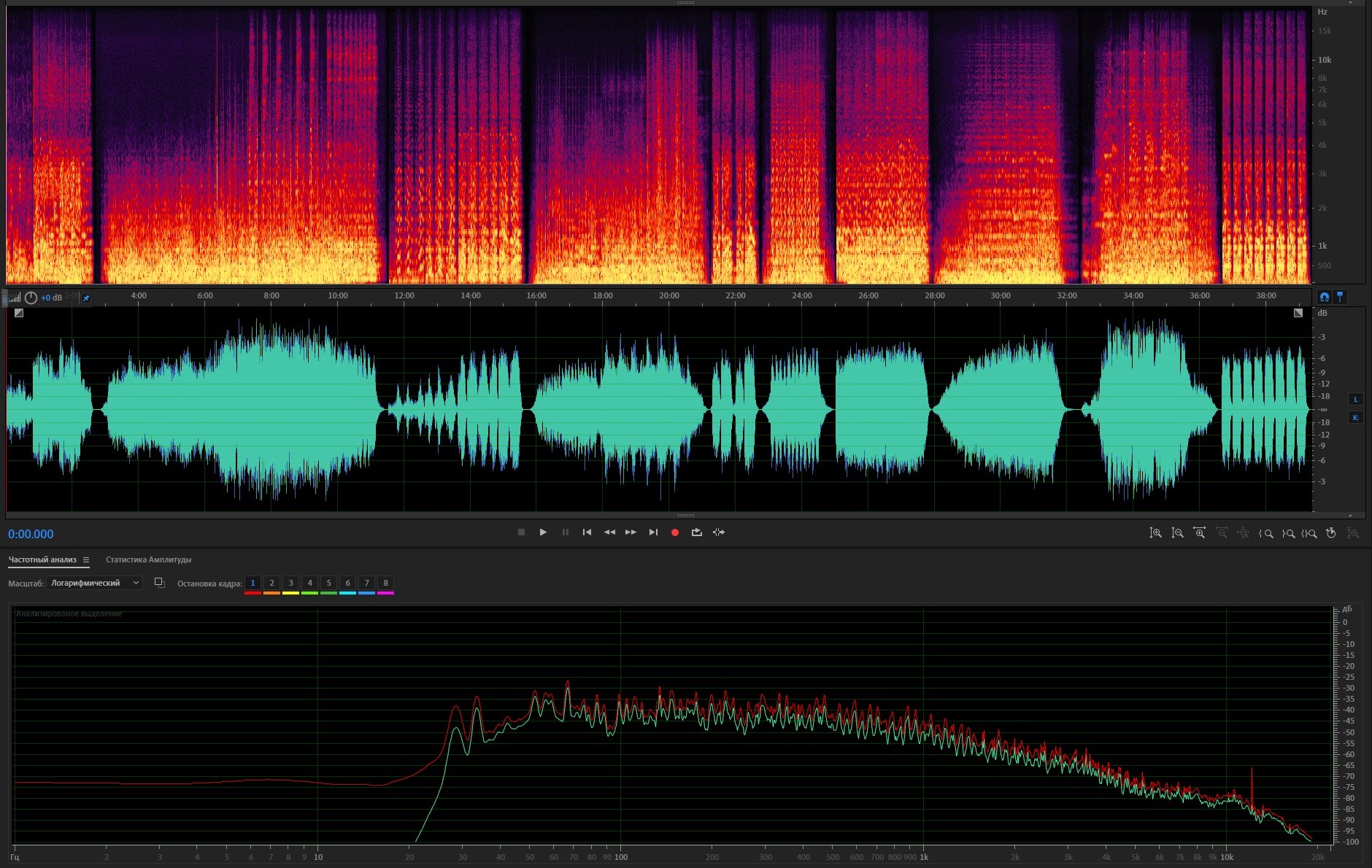Select the Частотный анализ tab
This screenshot has width=1372, height=868.
(42, 560)
